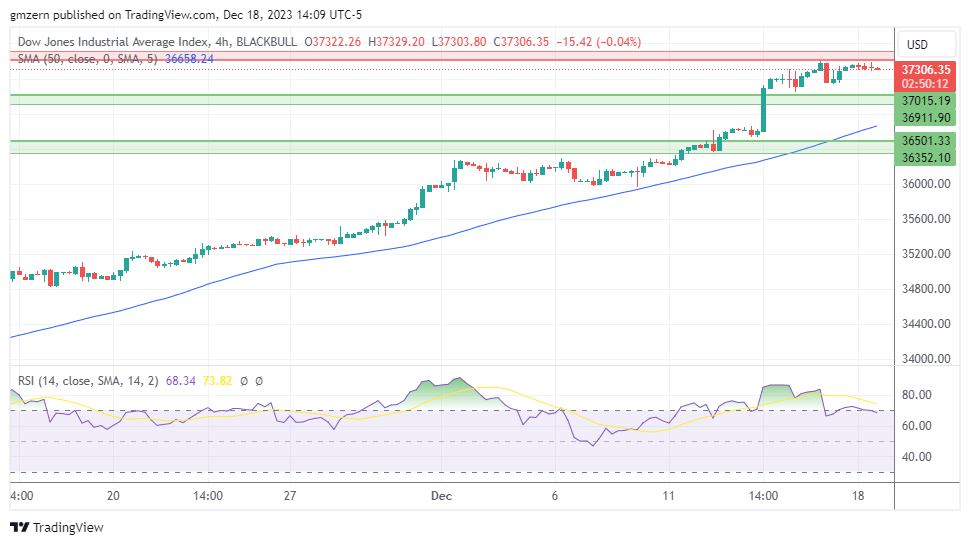Click the 36911.90 green level label

(x=925, y=118)
